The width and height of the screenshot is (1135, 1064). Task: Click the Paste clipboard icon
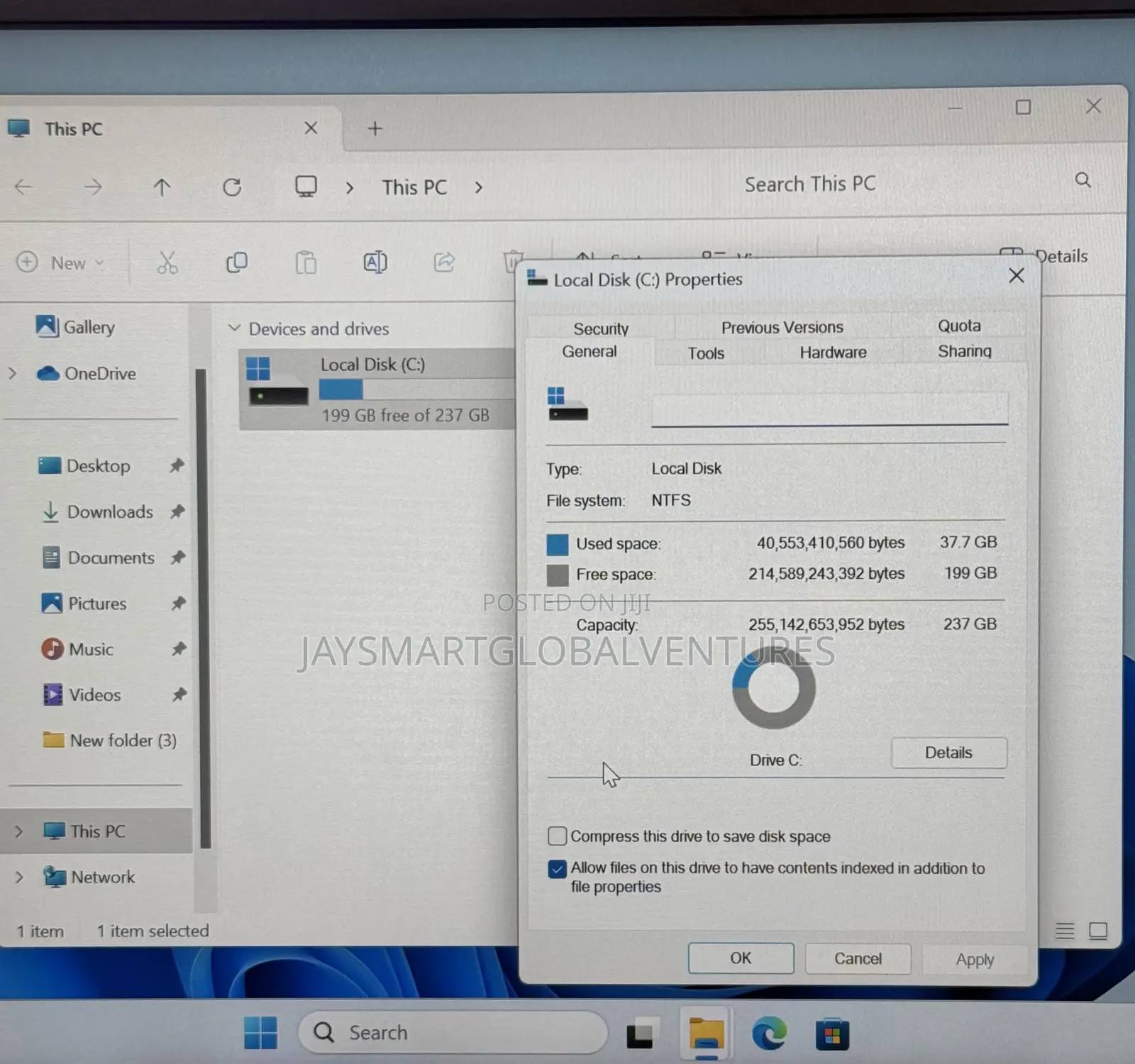(306, 262)
